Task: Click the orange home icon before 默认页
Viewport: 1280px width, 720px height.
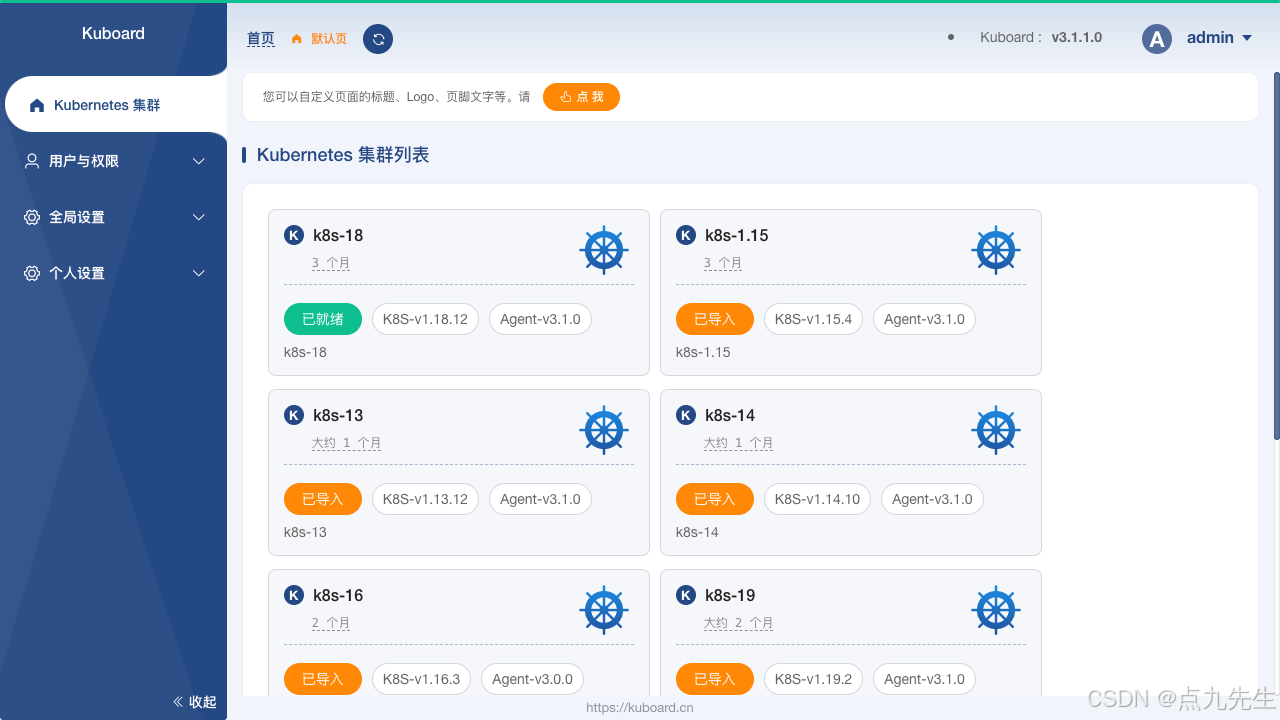Action: (x=296, y=39)
